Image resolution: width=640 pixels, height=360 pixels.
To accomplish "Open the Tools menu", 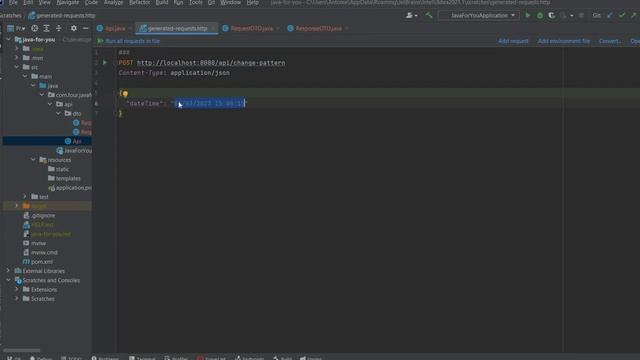I will (195, 2).
